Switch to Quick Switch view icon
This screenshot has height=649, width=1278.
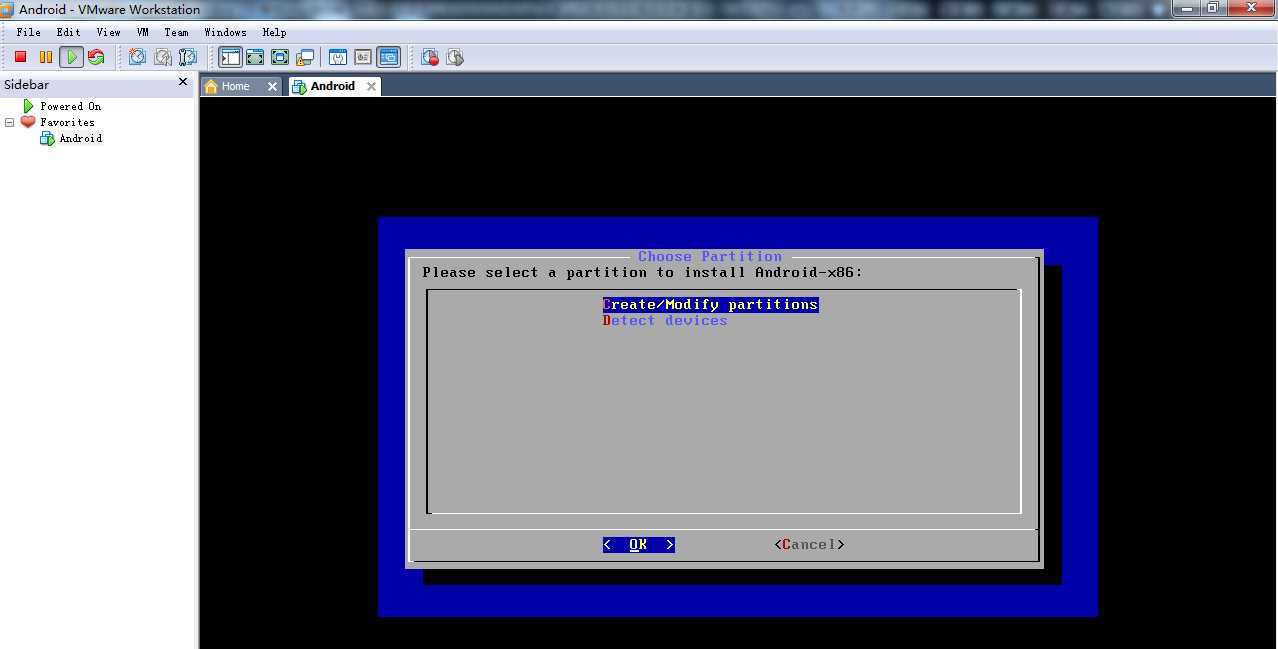tap(255, 57)
